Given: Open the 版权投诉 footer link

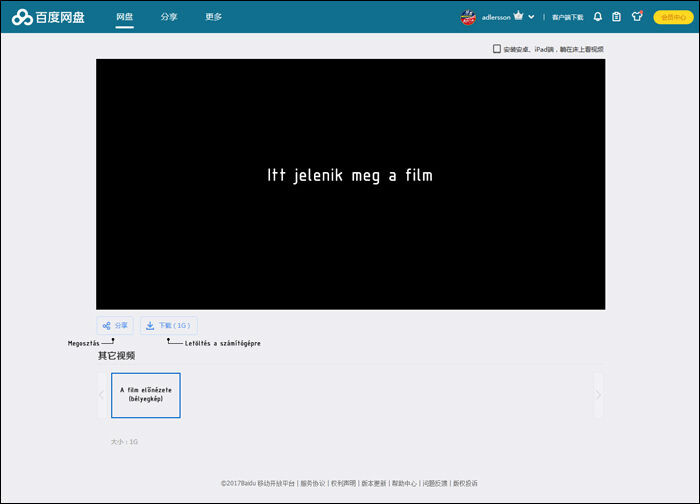Looking at the screenshot, I should click(x=465, y=483).
